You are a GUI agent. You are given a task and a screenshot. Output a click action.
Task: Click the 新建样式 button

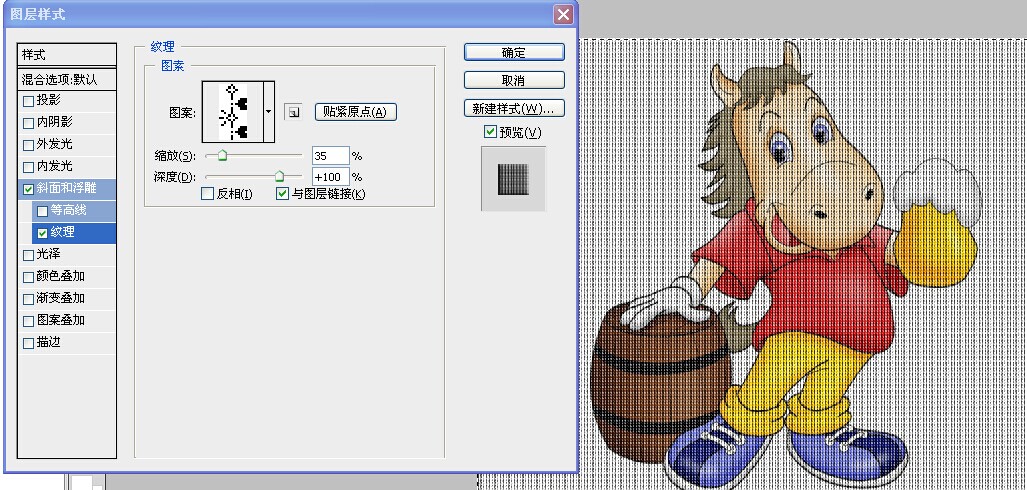pyautogui.click(x=514, y=108)
